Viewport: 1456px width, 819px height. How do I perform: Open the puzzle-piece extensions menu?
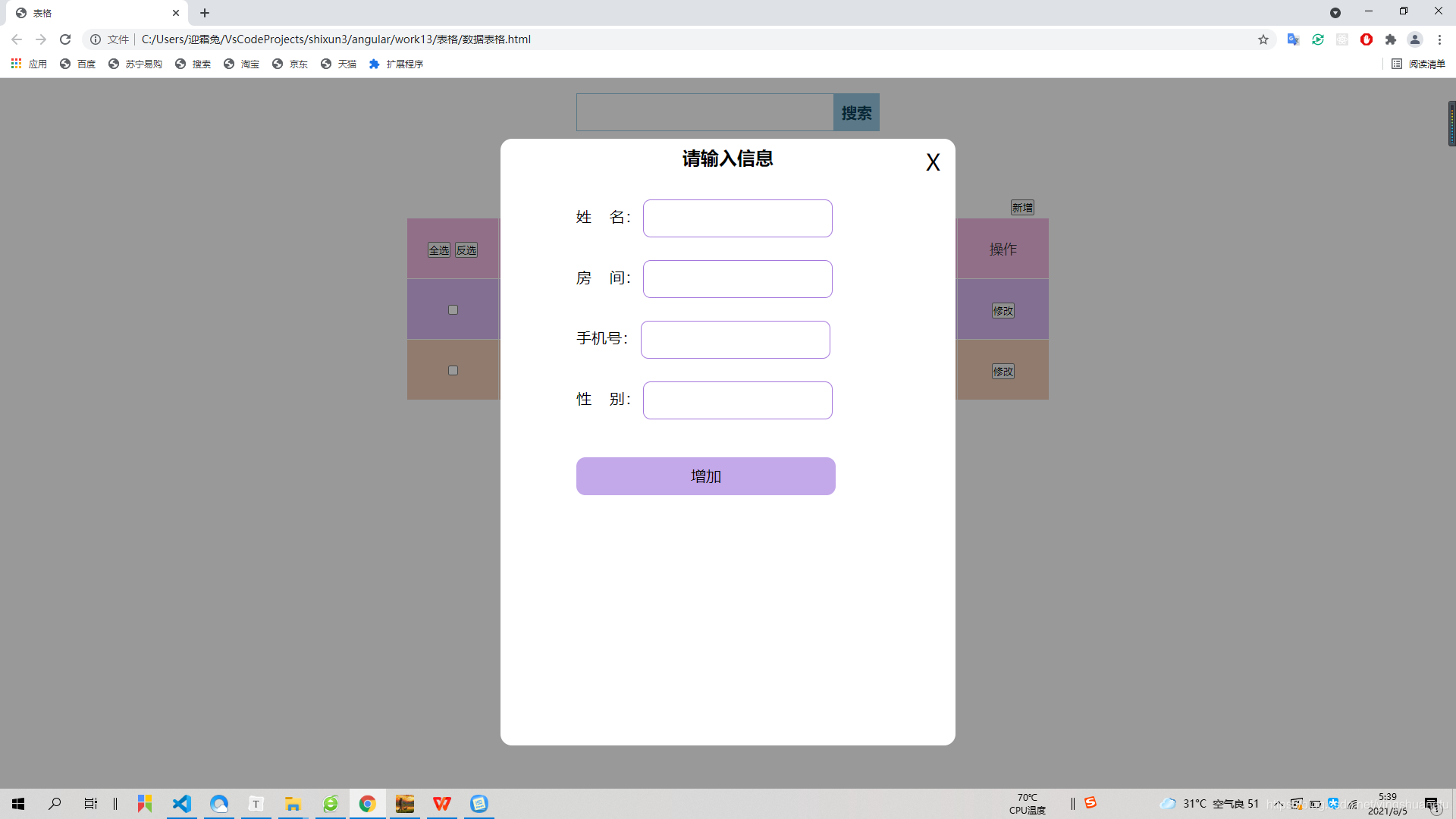click(1391, 39)
